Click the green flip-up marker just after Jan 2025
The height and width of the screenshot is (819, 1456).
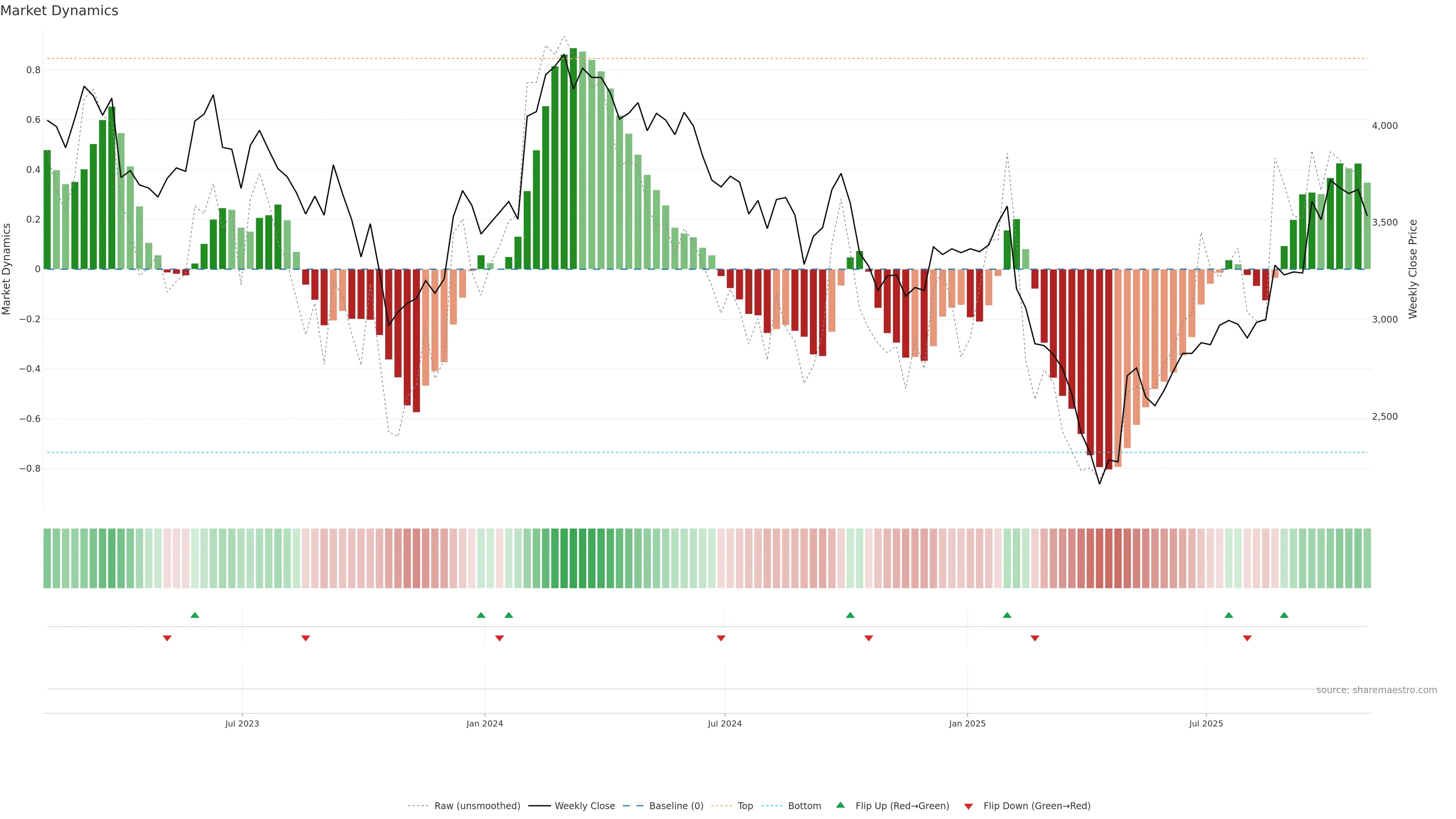(1007, 615)
